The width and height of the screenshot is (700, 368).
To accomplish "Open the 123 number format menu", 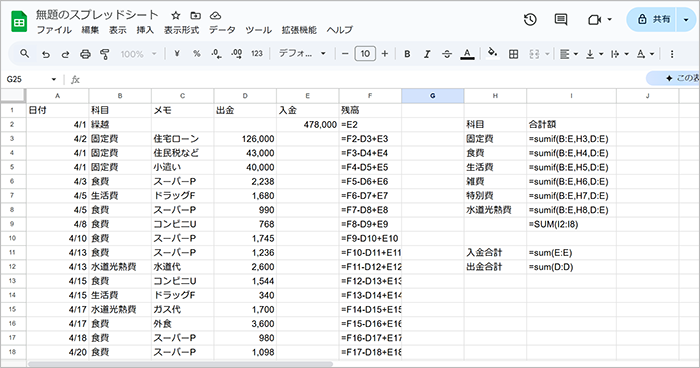I will (x=257, y=54).
